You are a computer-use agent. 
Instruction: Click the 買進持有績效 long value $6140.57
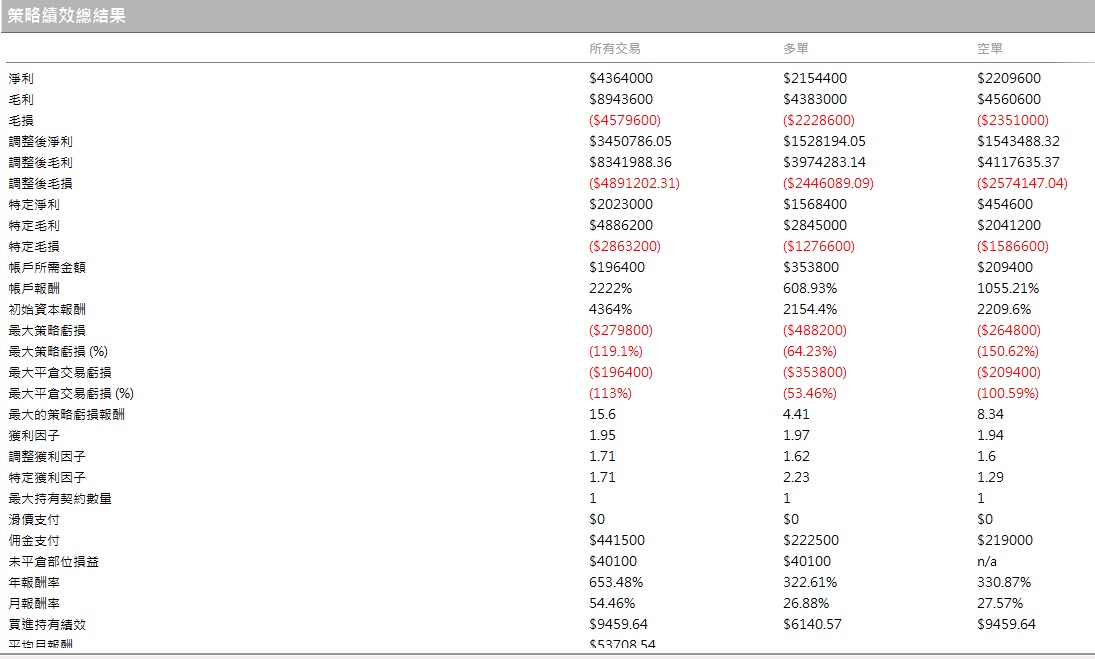click(812, 623)
